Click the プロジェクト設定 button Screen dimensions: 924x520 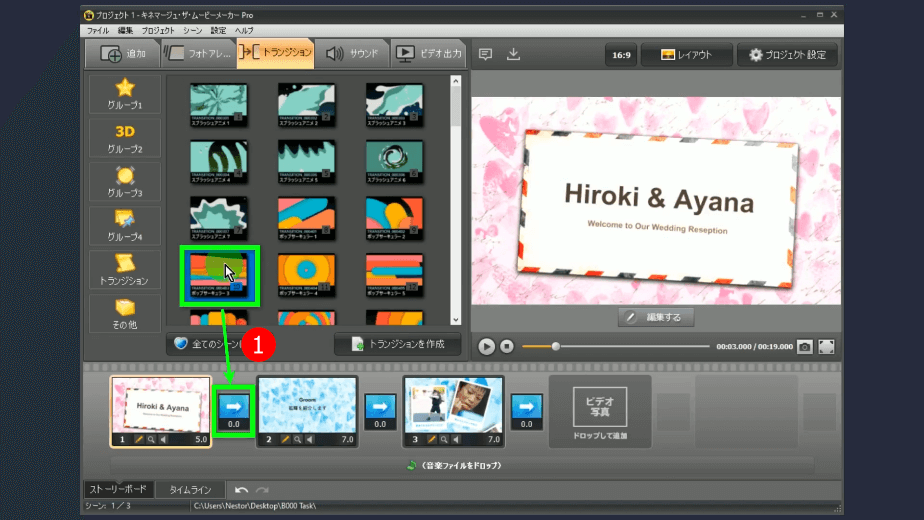[x=786, y=54]
